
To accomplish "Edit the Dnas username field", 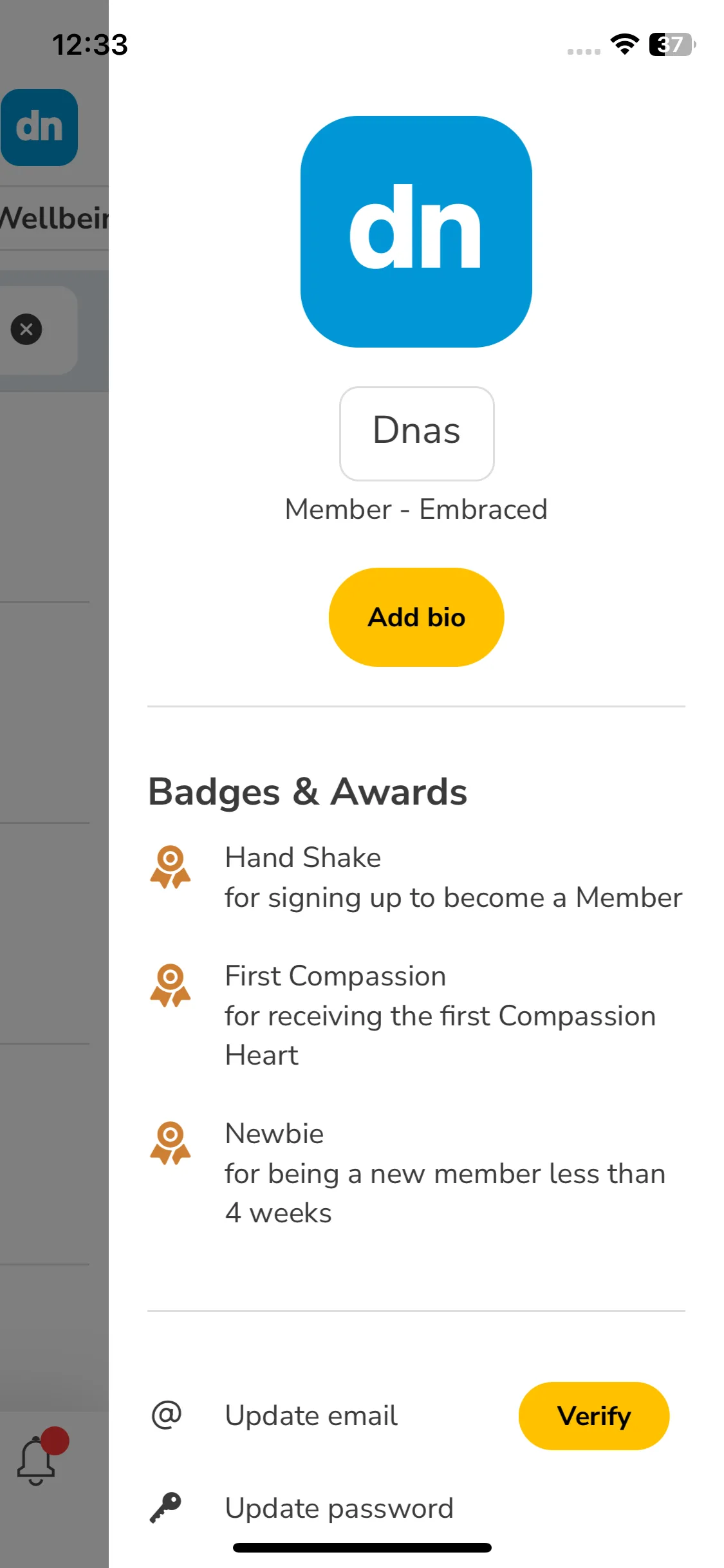I will coord(417,433).
